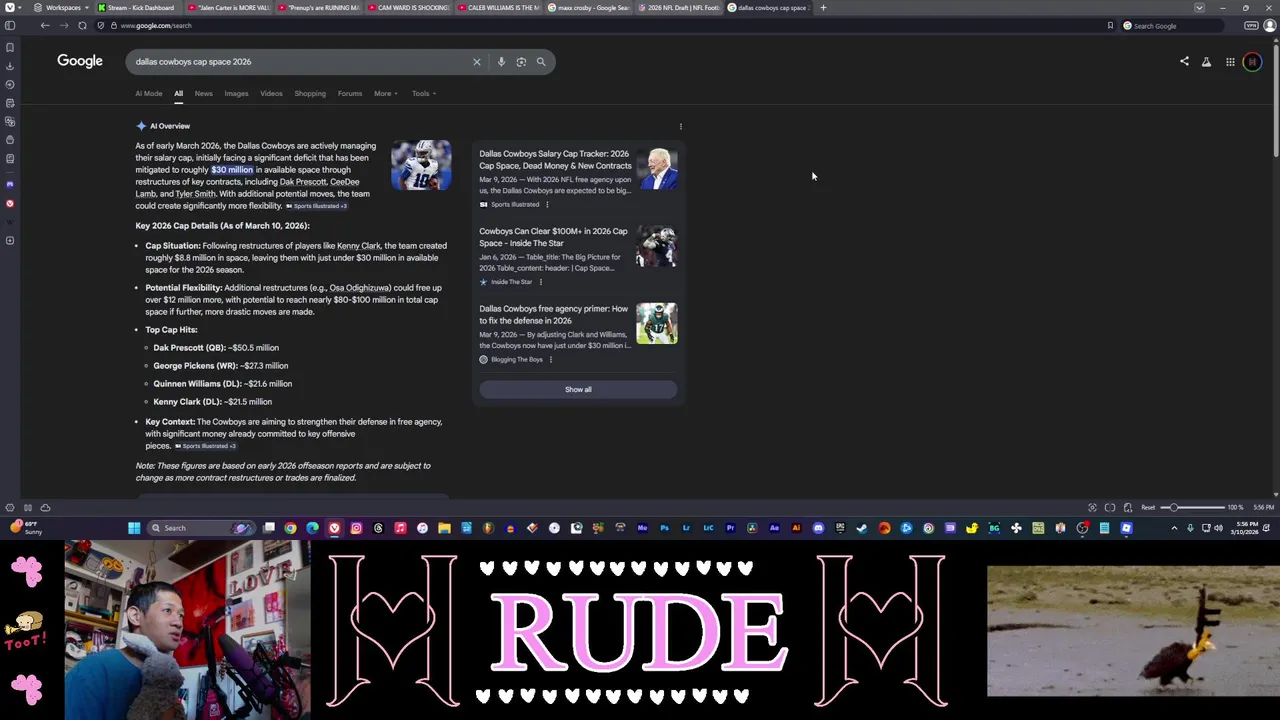Viewport: 1280px width, 720px height.
Task: Click the address bar URL field
Action: 600,25
